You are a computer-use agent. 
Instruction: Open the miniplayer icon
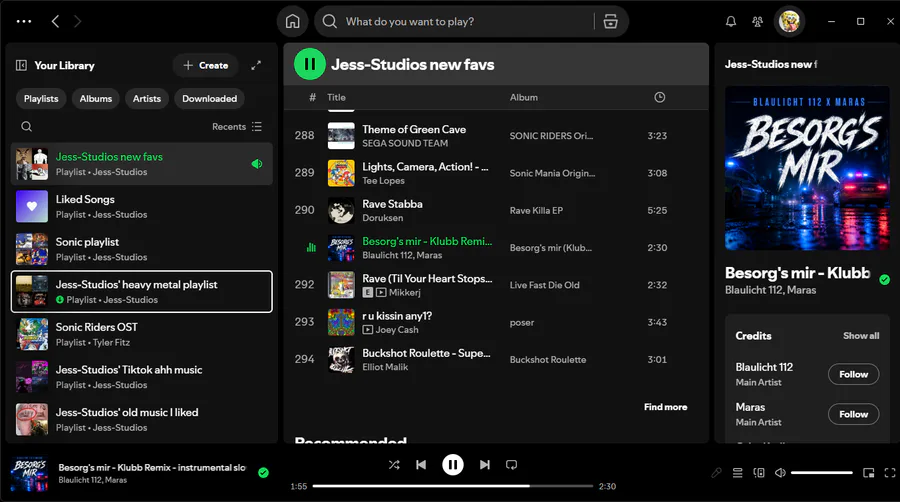click(x=868, y=473)
